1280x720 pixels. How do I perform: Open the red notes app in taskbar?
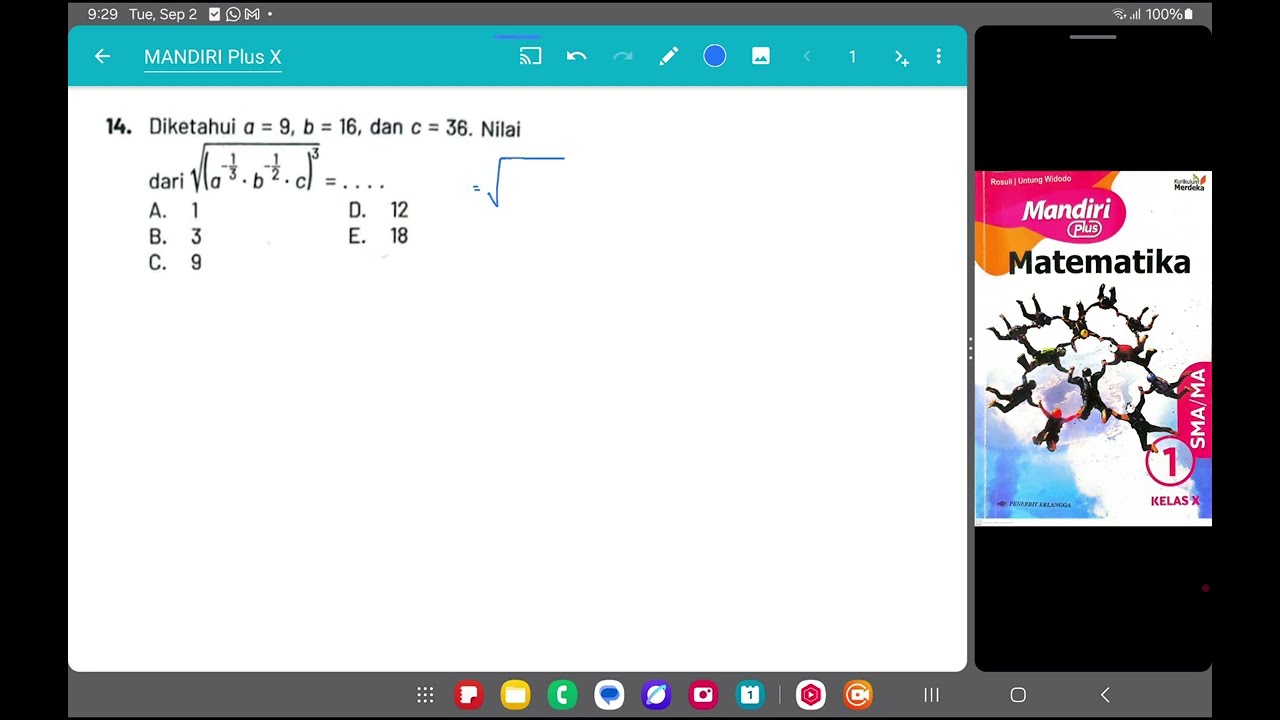tap(468, 695)
